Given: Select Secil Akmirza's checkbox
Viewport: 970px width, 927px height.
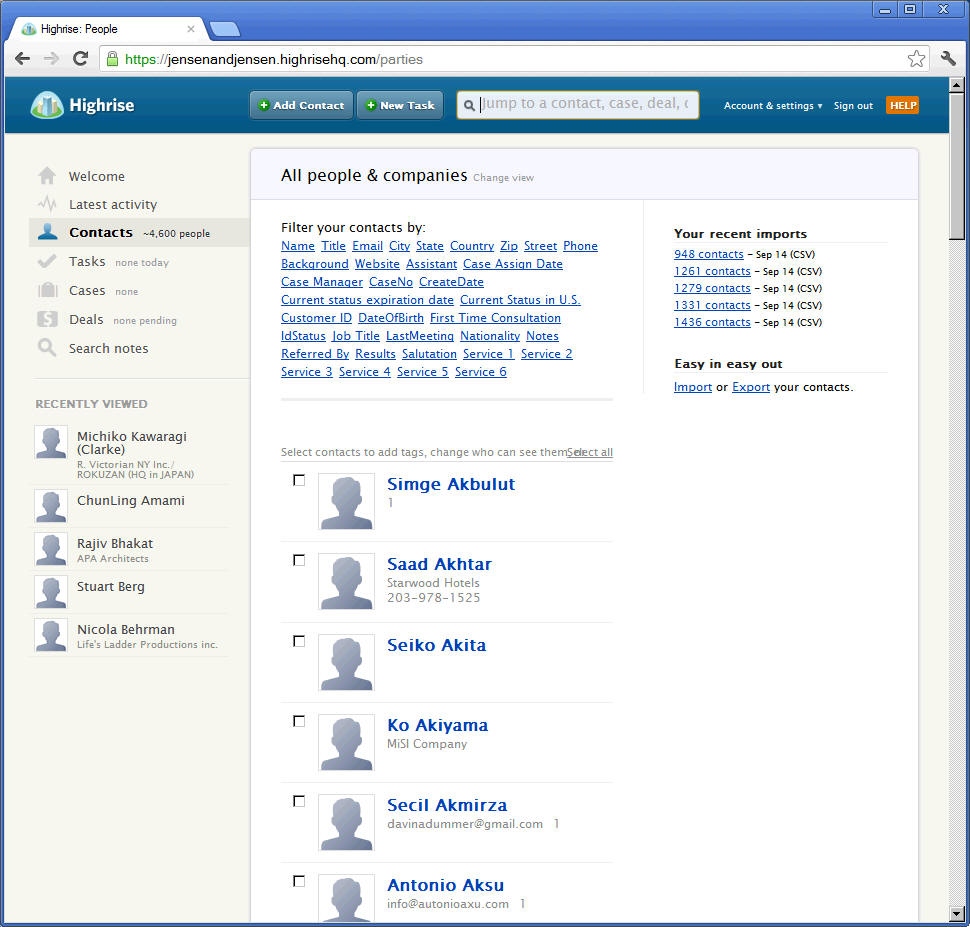Looking at the screenshot, I should tap(299, 801).
